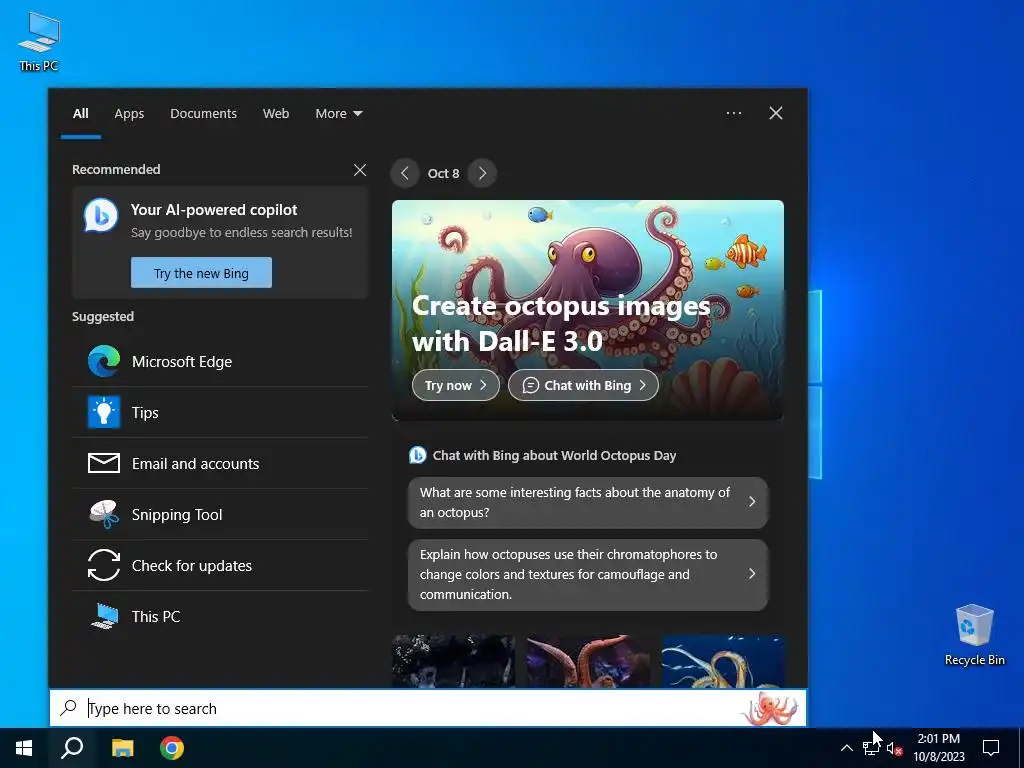Go to the previous day arrow
This screenshot has height=768, width=1024.
405,173
